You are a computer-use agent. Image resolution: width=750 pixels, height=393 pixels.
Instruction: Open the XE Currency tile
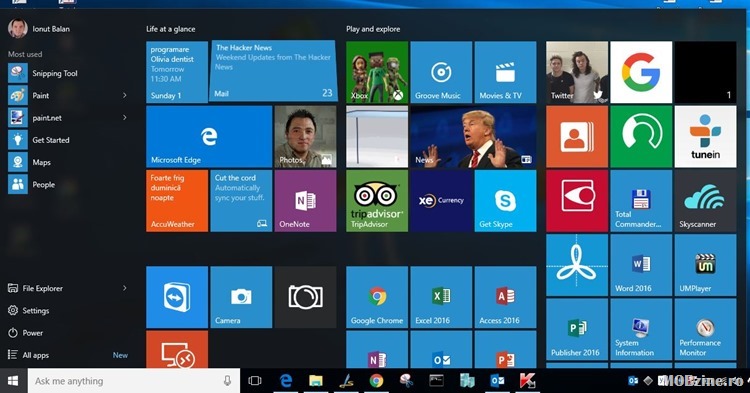tap(441, 201)
